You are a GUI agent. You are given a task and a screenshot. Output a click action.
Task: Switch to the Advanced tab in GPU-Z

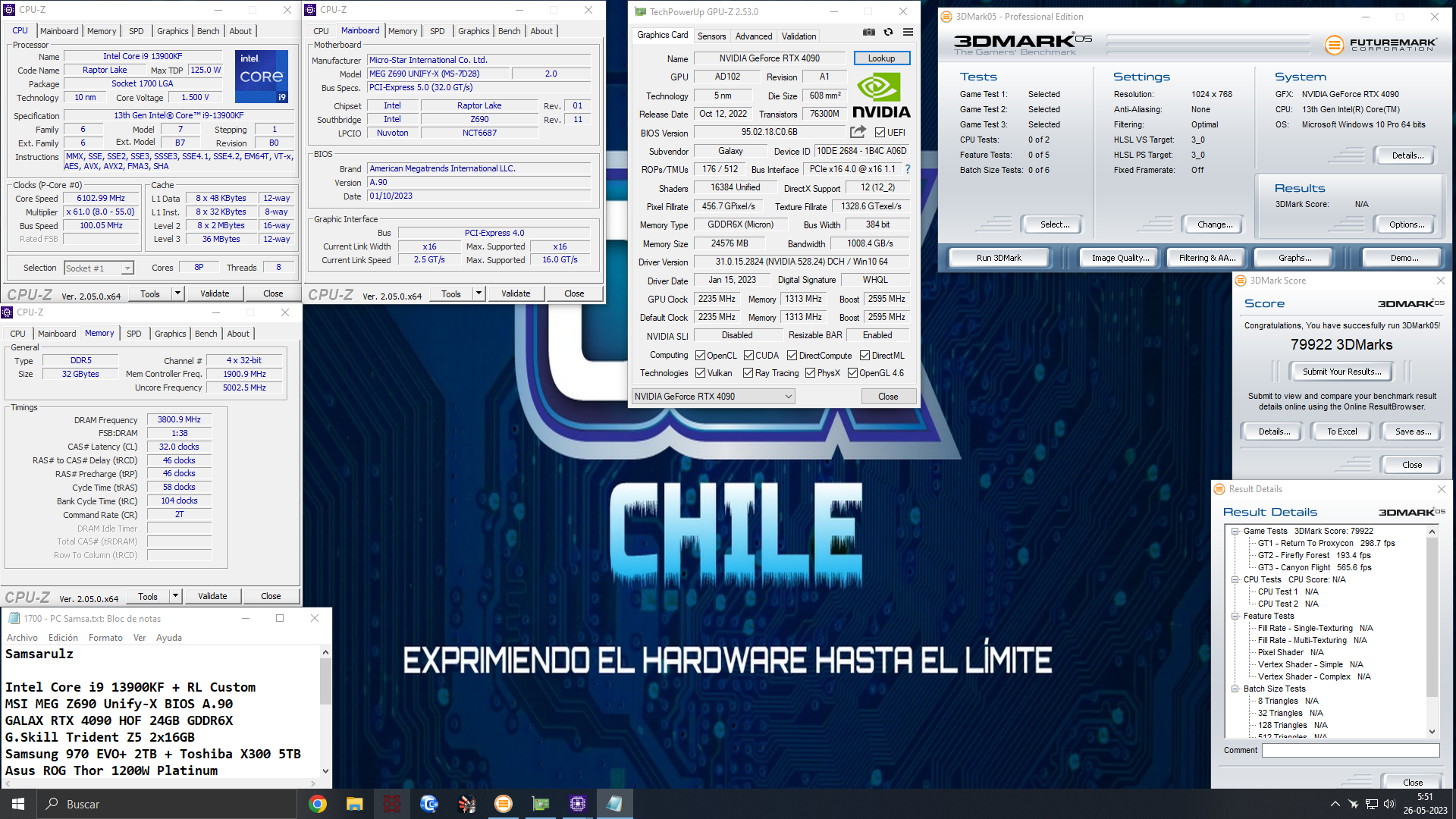pos(754,36)
